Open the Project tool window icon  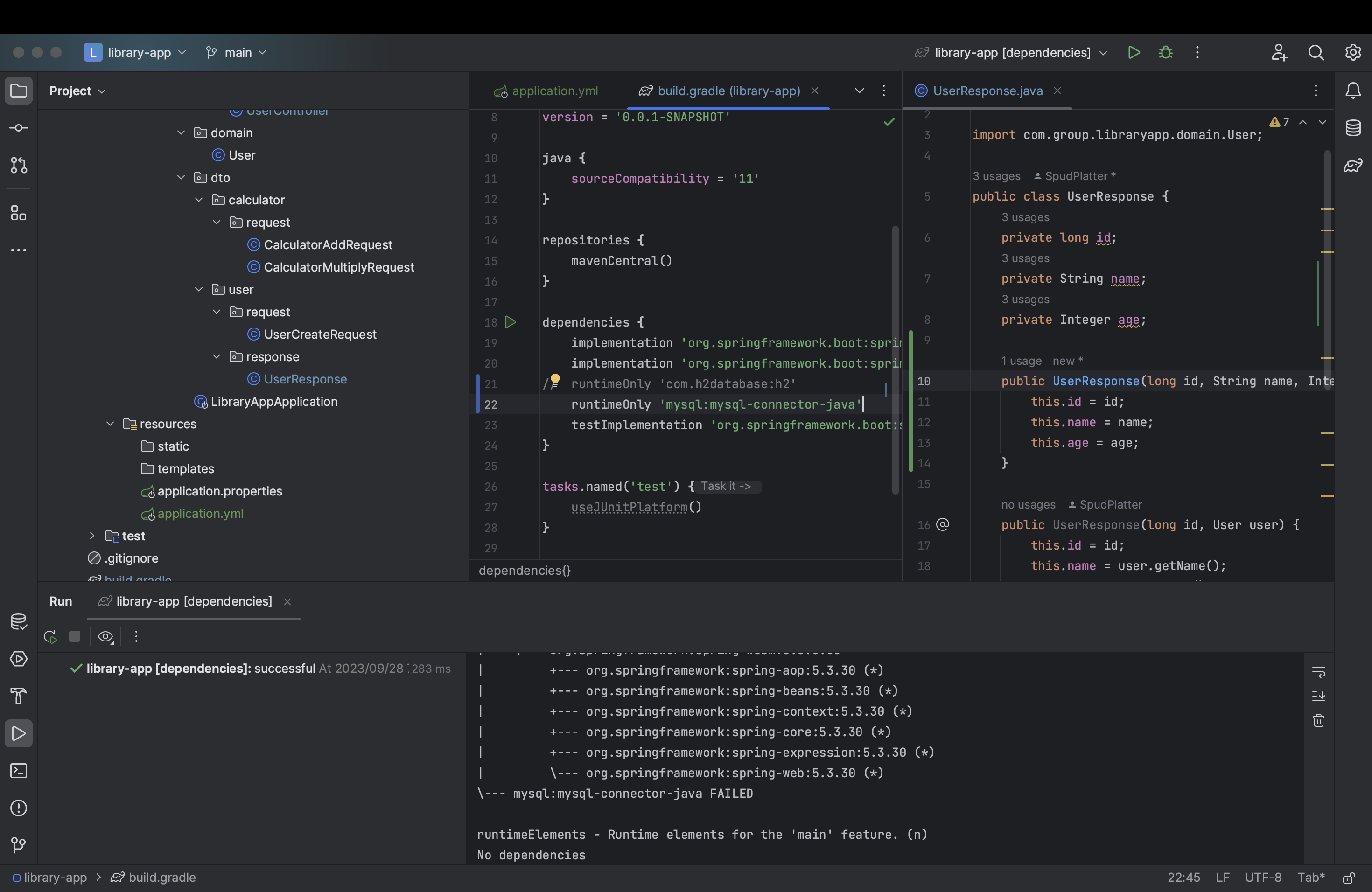[x=19, y=91]
